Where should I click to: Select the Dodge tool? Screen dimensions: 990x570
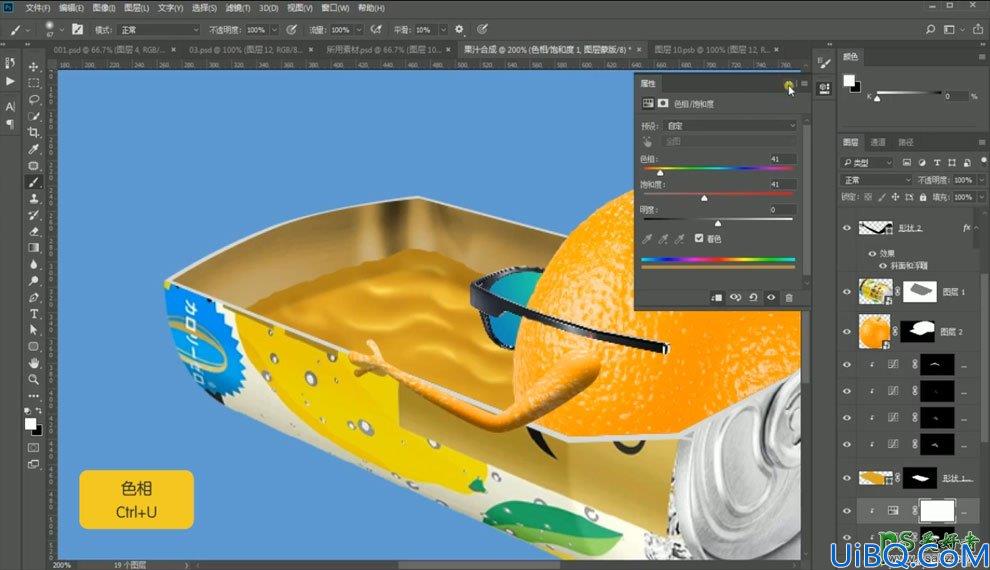point(33,281)
